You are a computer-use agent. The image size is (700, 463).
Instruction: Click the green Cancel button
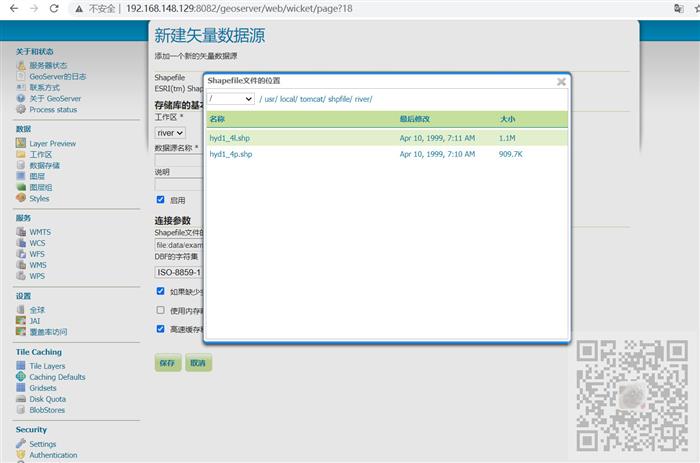(x=198, y=363)
